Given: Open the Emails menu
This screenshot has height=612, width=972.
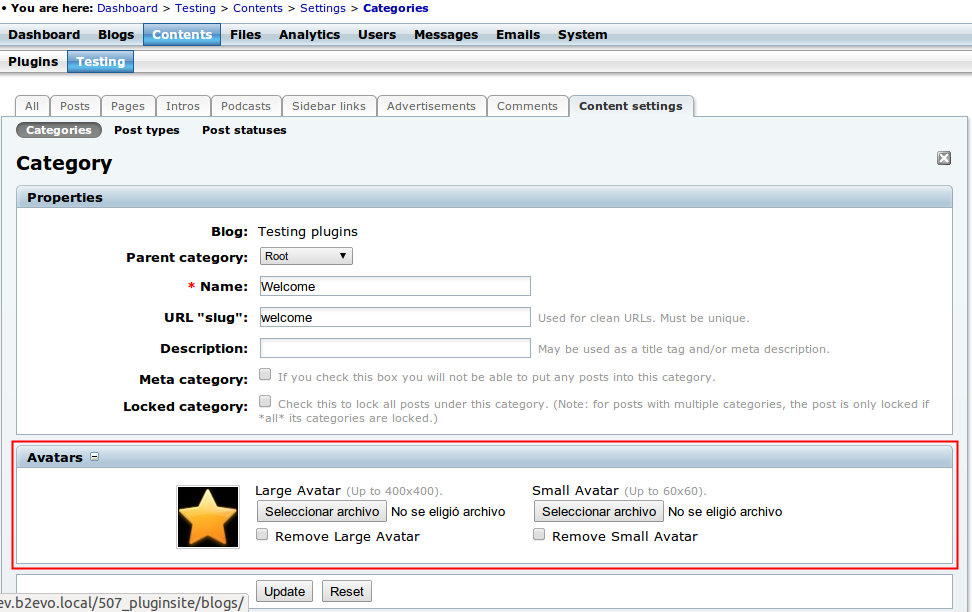Looking at the screenshot, I should [x=518, y=35].
